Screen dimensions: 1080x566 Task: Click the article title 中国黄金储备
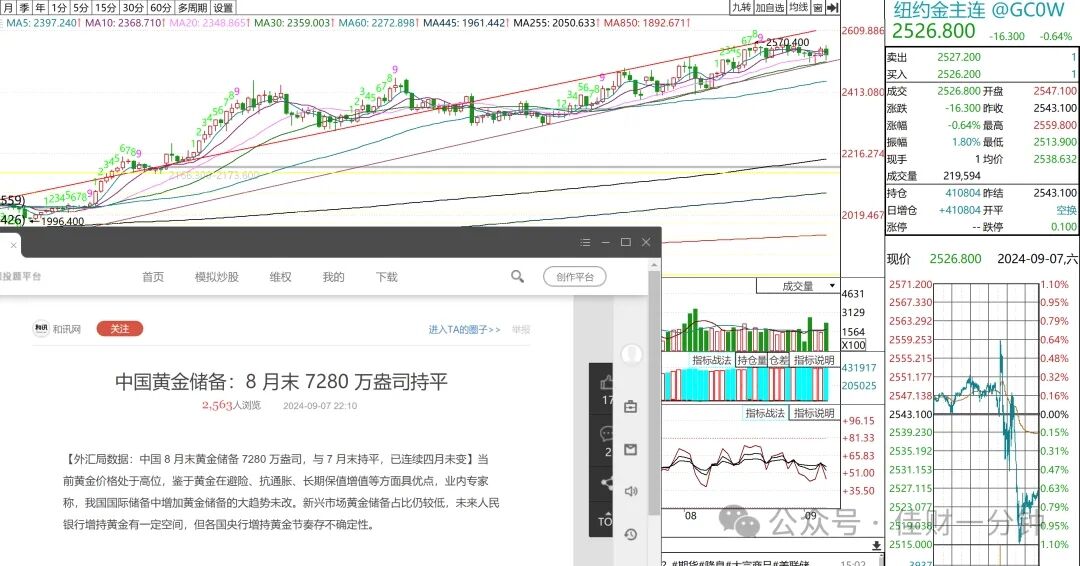281,381
